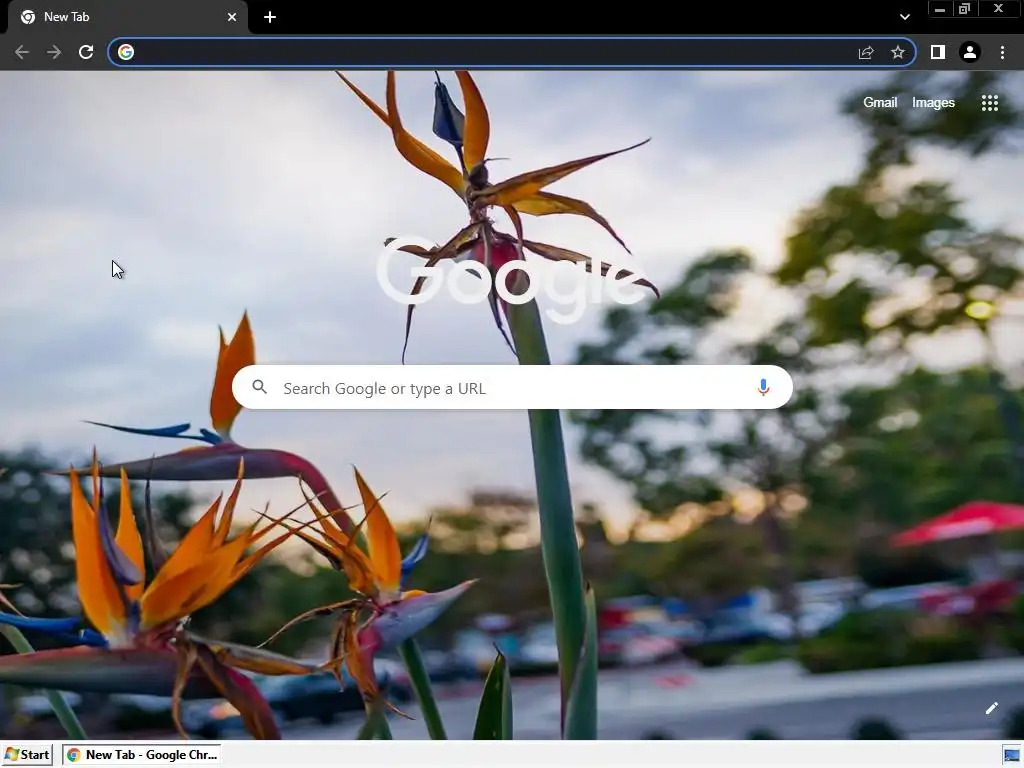This screenshot has width=1024, height=768.
Task: Open the Gmail link
Action: pos(880,103)
